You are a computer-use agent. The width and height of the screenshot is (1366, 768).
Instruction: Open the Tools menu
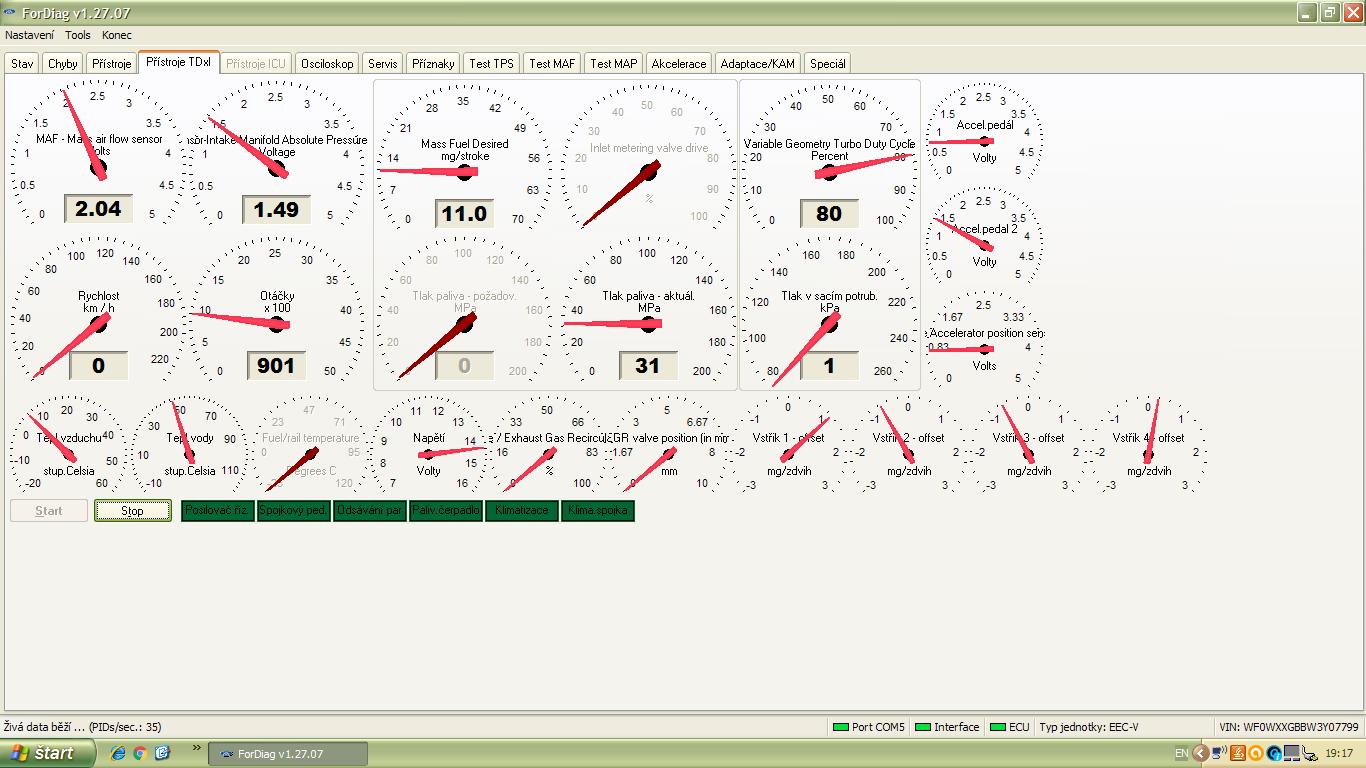(77, 35)
